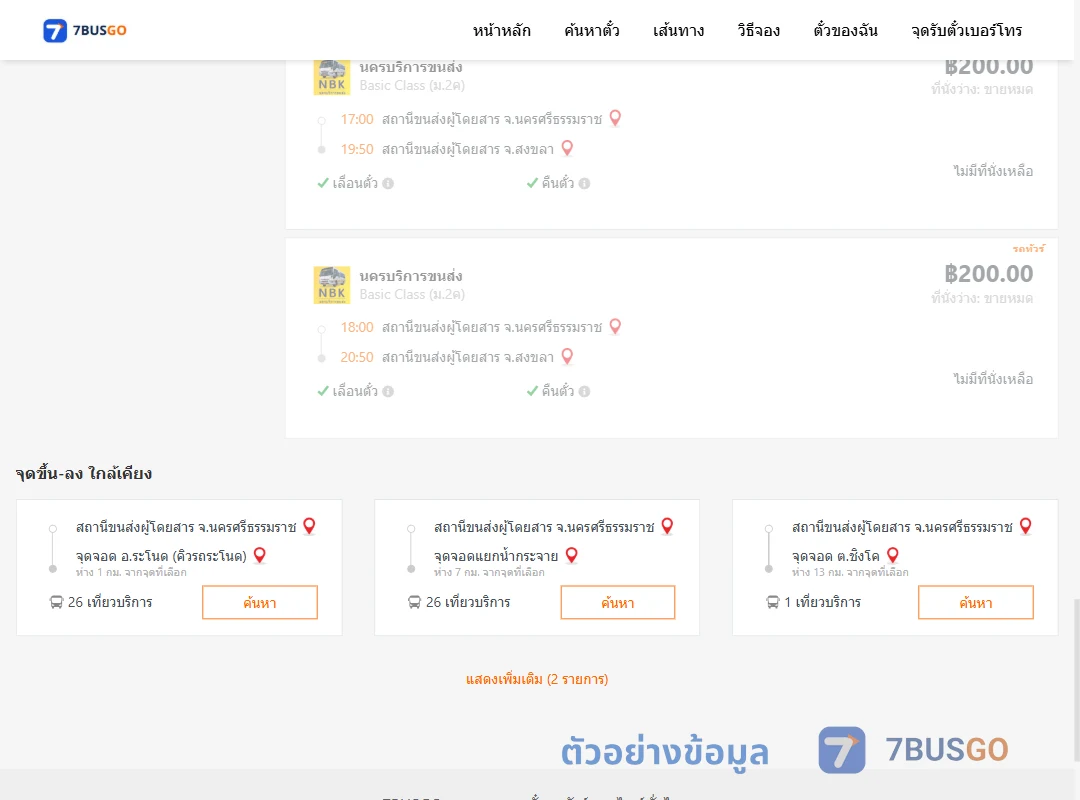Click NBK operator logo on 17:00 trip

[332, 77]
